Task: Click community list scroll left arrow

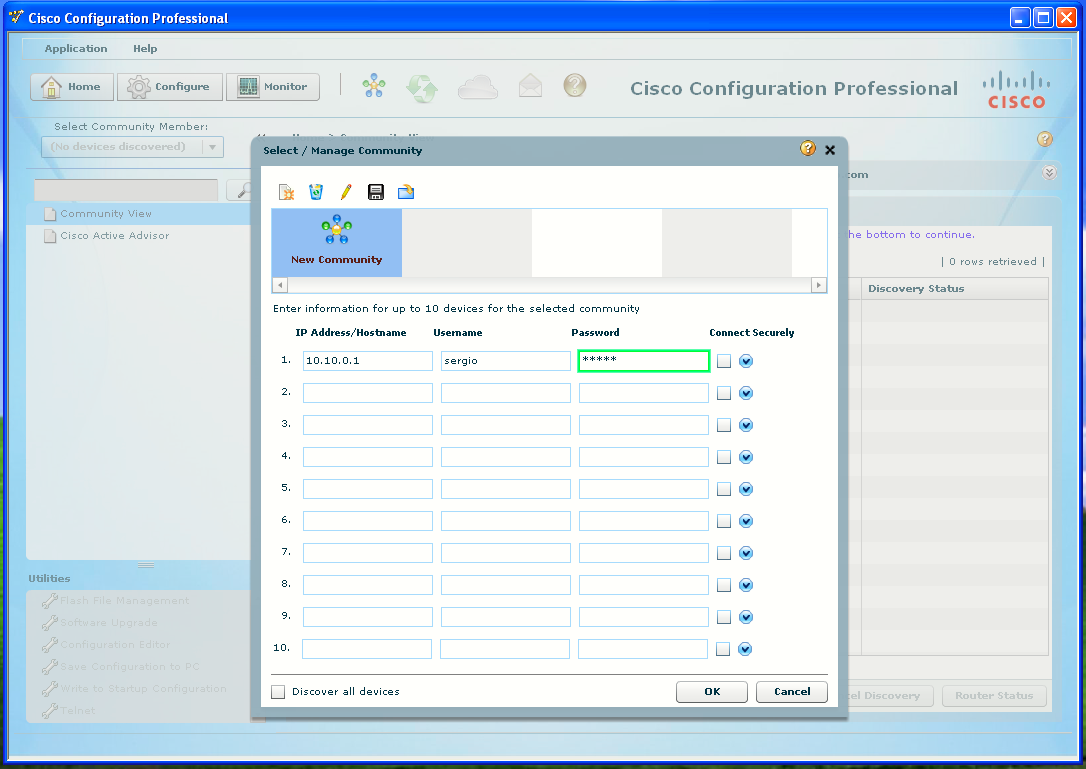Action: click(x=280, y=285)
